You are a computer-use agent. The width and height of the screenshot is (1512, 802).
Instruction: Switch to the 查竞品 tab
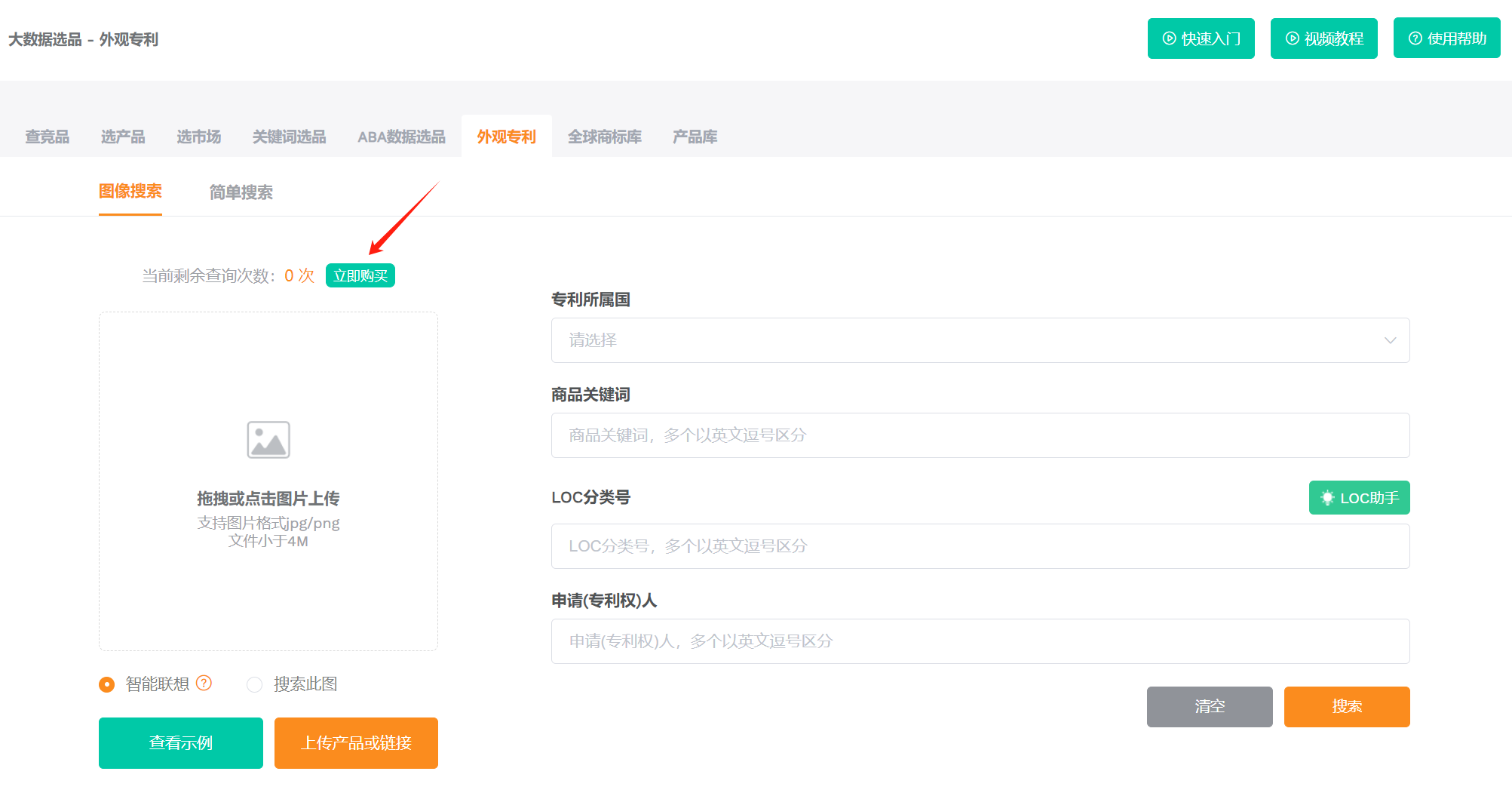pos(47,137)
